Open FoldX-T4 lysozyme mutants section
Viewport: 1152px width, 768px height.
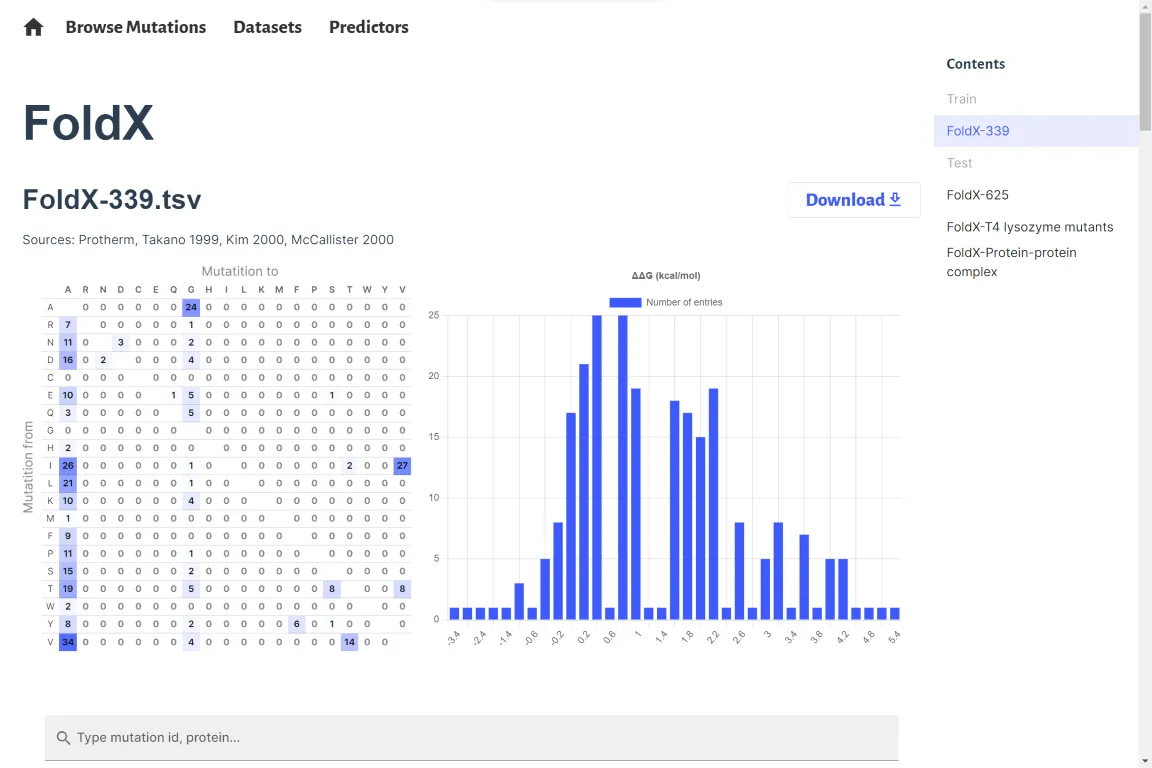tap(1029, 227)
